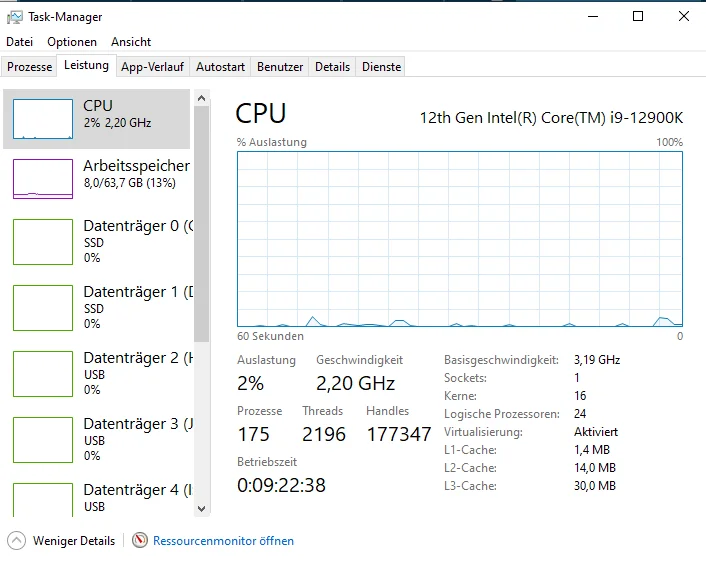The height and width of the screenshot is (564, 706).
Task: Open the Datei menu
Action: tap(19, 42)
